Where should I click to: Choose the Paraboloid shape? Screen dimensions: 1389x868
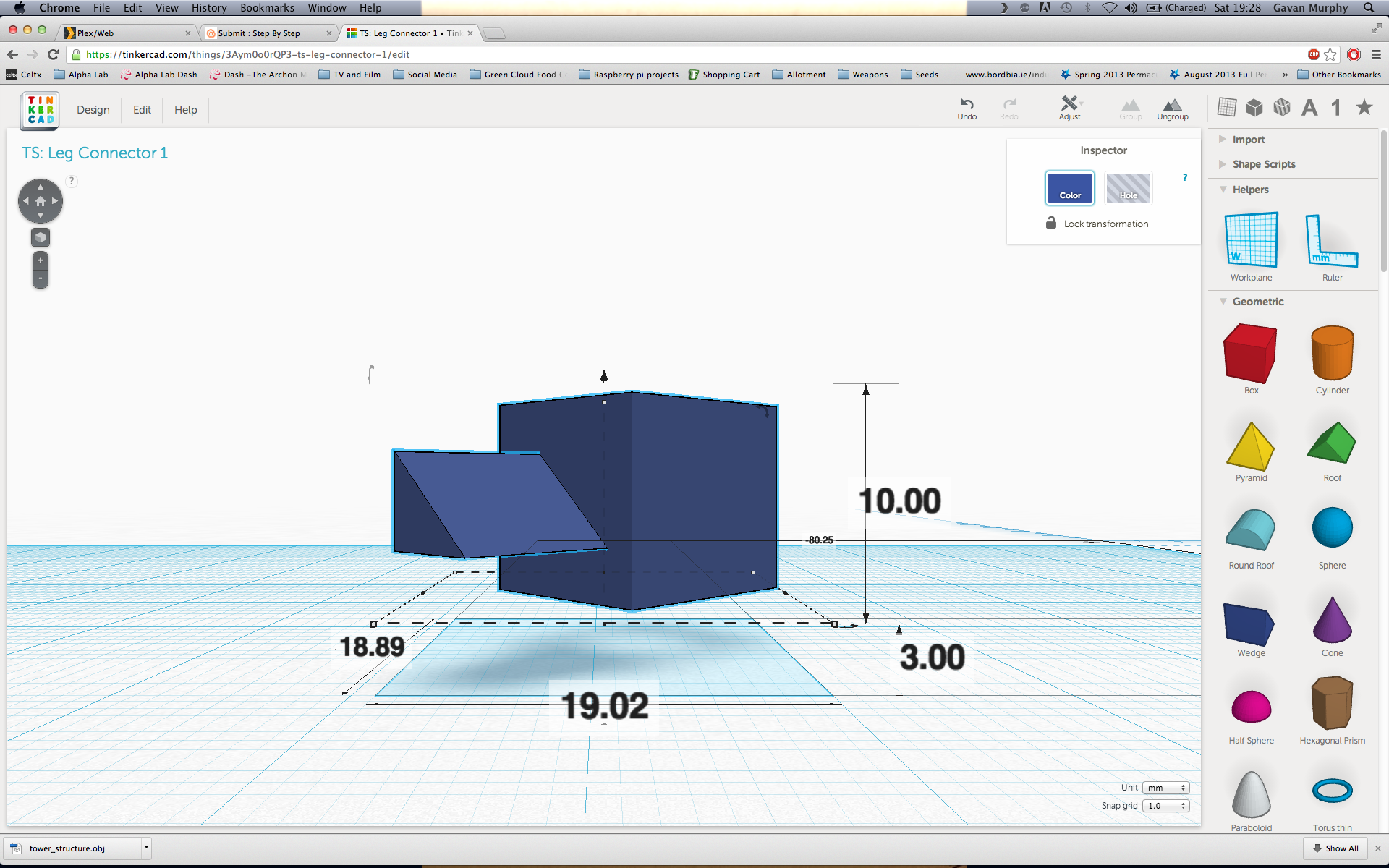point(1251,800)
